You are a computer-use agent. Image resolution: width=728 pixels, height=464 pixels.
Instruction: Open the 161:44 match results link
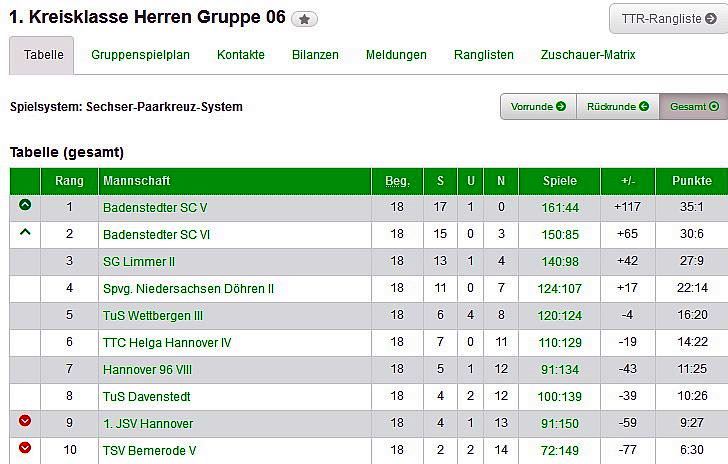click(560, 207)
